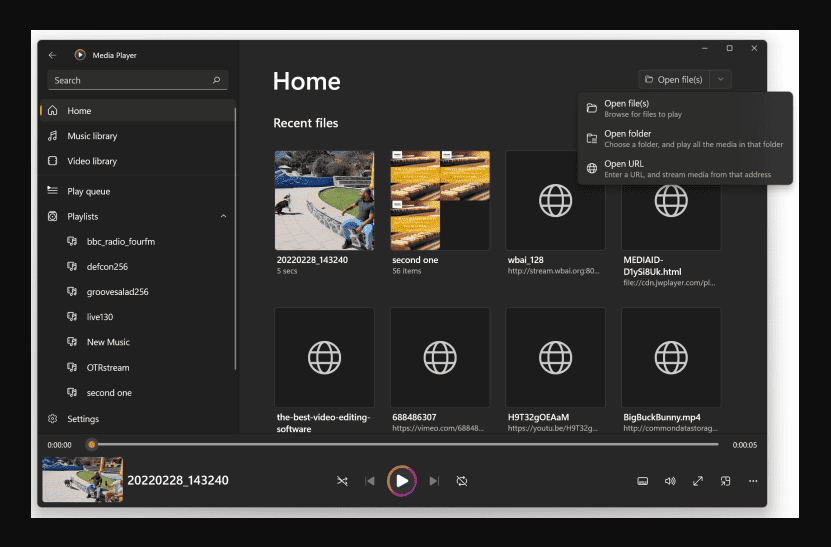Click the now playing video thumbnail
Viewport: 831px width, 547px height.
[83, 480]
